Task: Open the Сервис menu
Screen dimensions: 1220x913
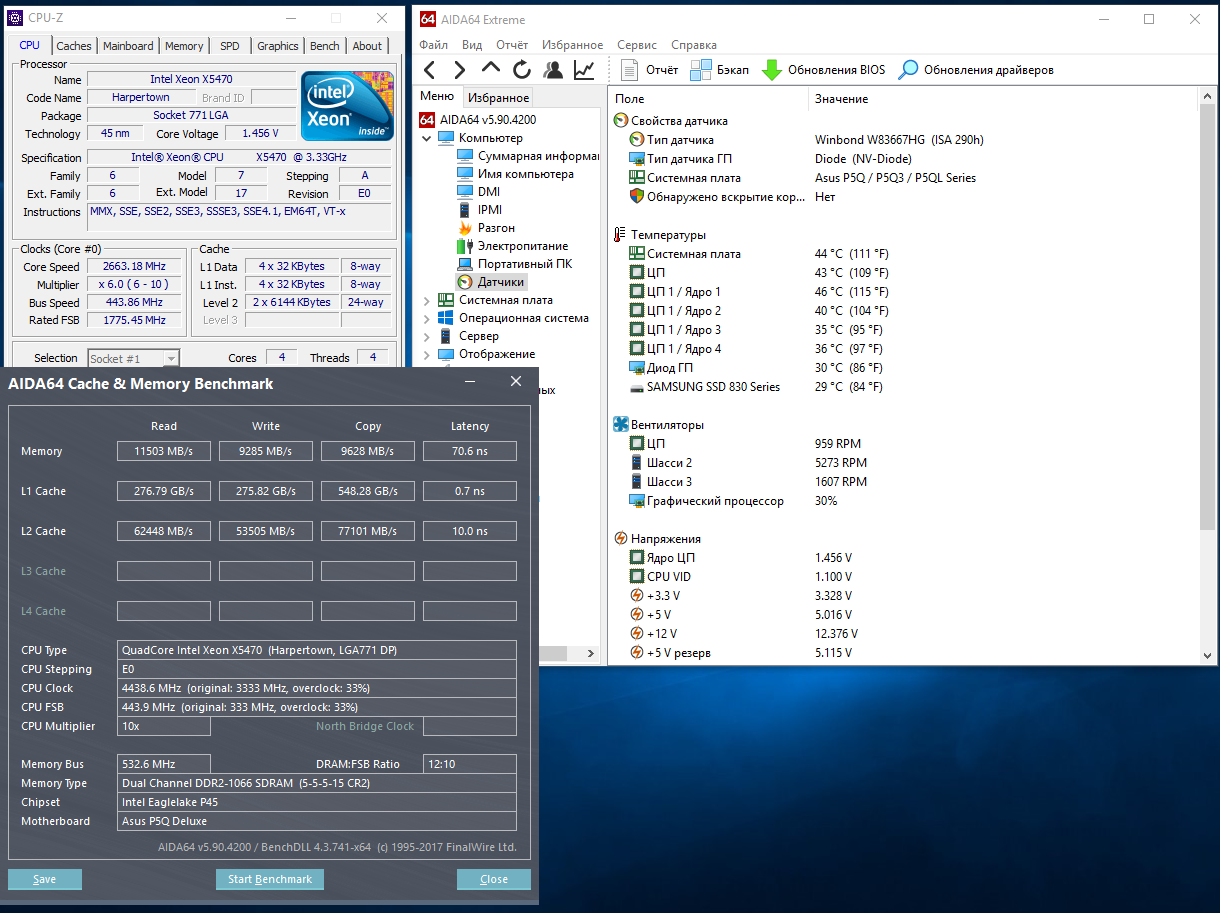Action: point(637,45)
